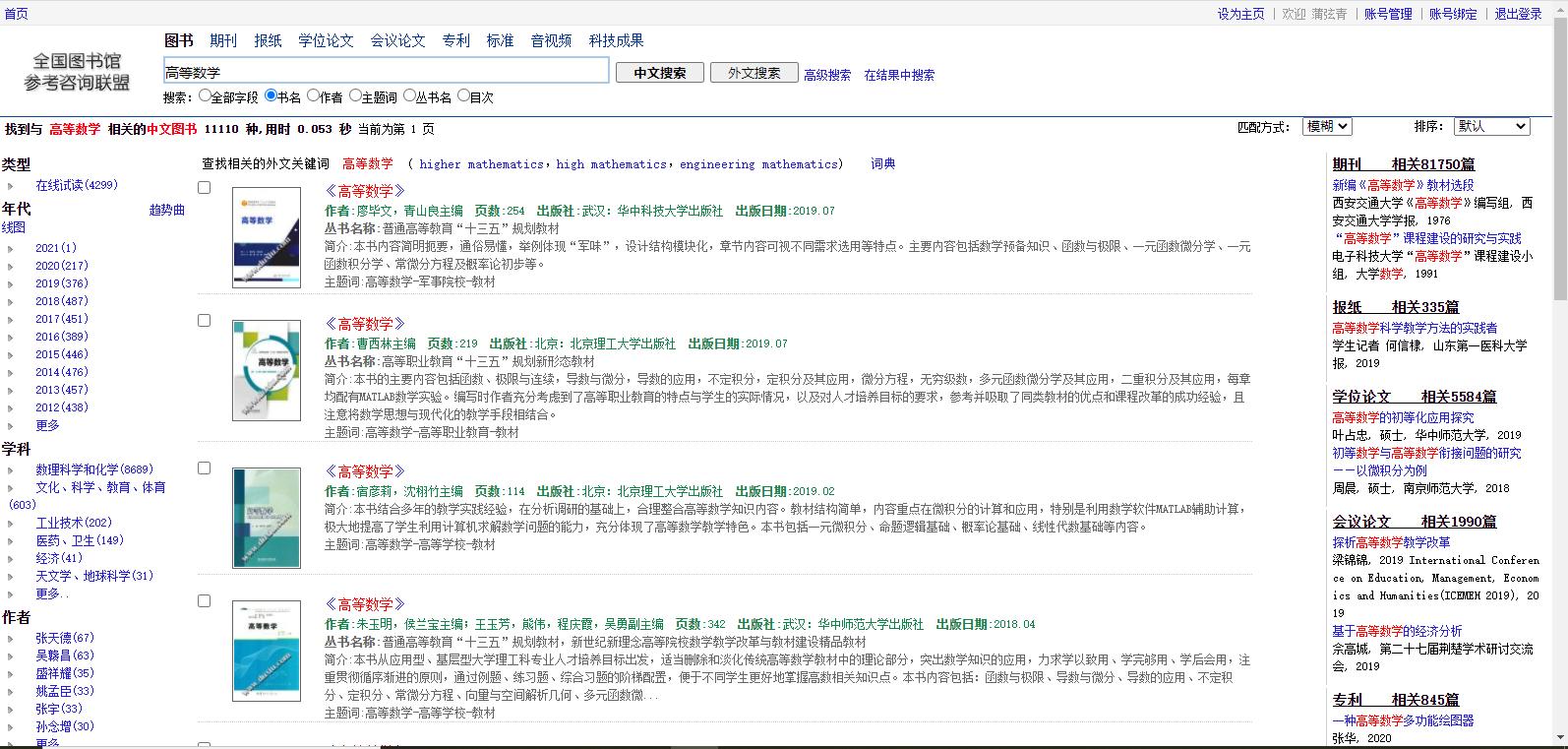Select the 目次 search radio
Image resolution: width=1568 pixels, height=749 pixels.
pos(463,96)
